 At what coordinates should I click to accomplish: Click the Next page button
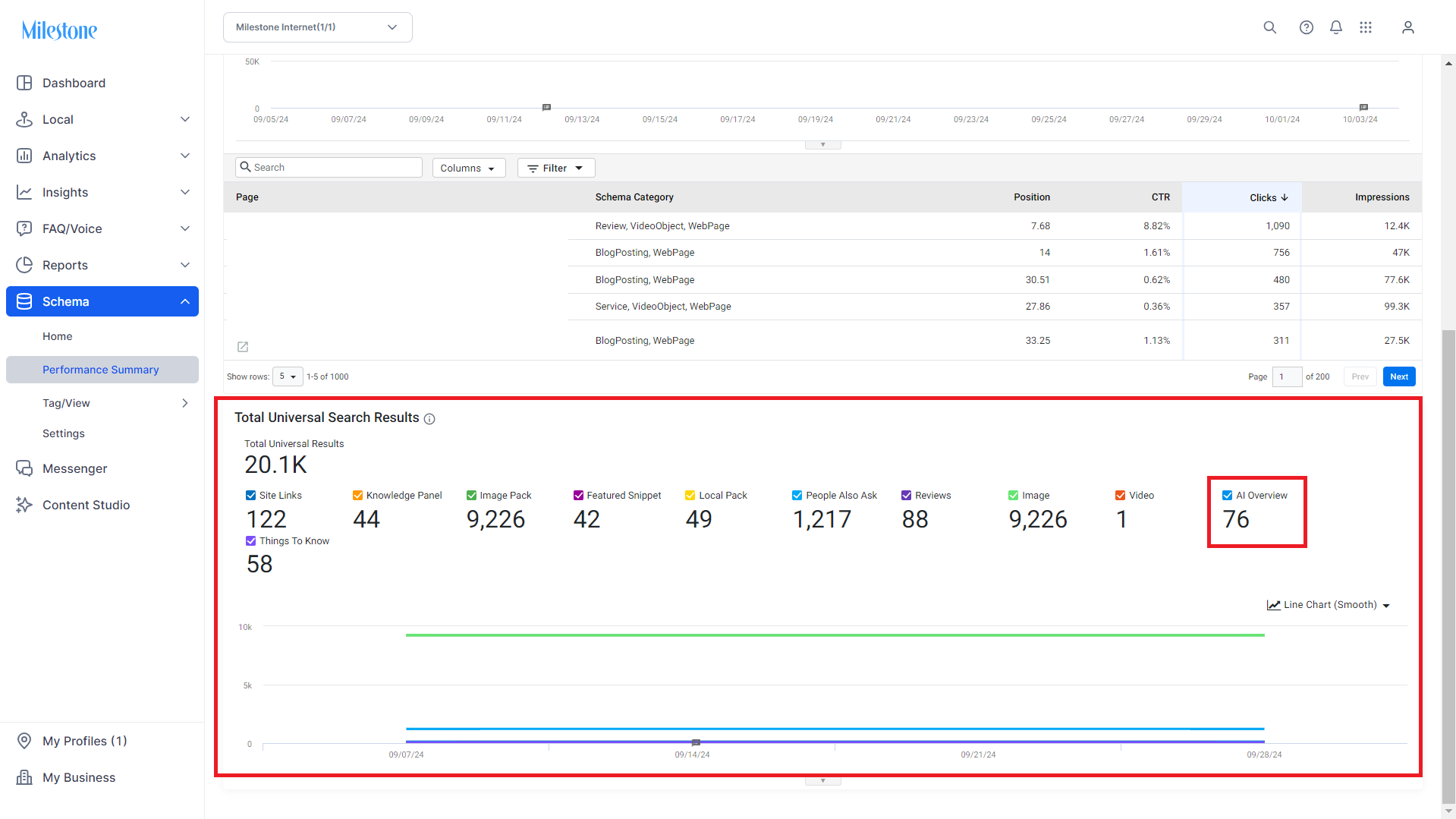coord(1398,376)
